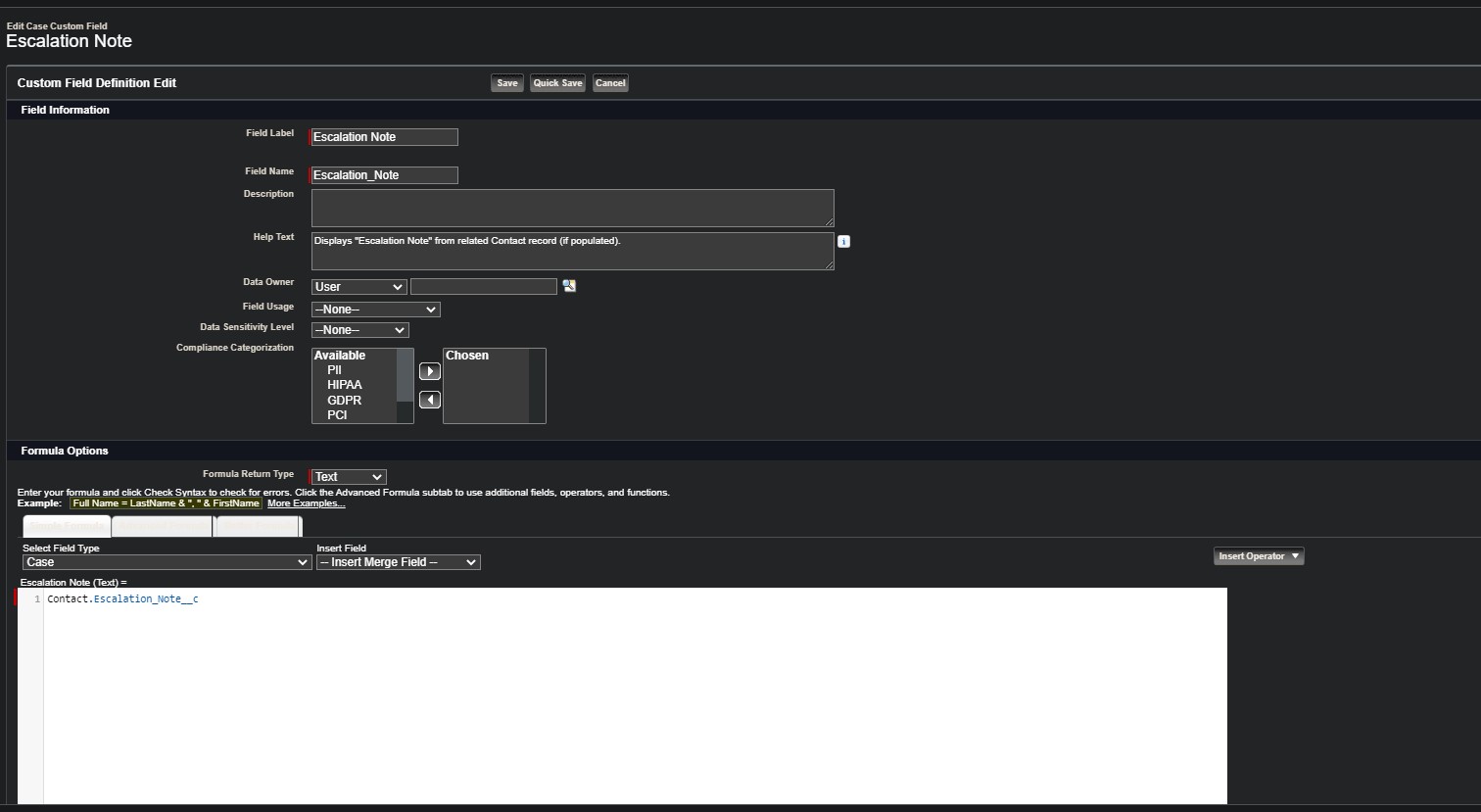Image resolution: width=1481 pixels, height=812 pixels.
Task: Open the More Examples link
Action: [306, 503]
